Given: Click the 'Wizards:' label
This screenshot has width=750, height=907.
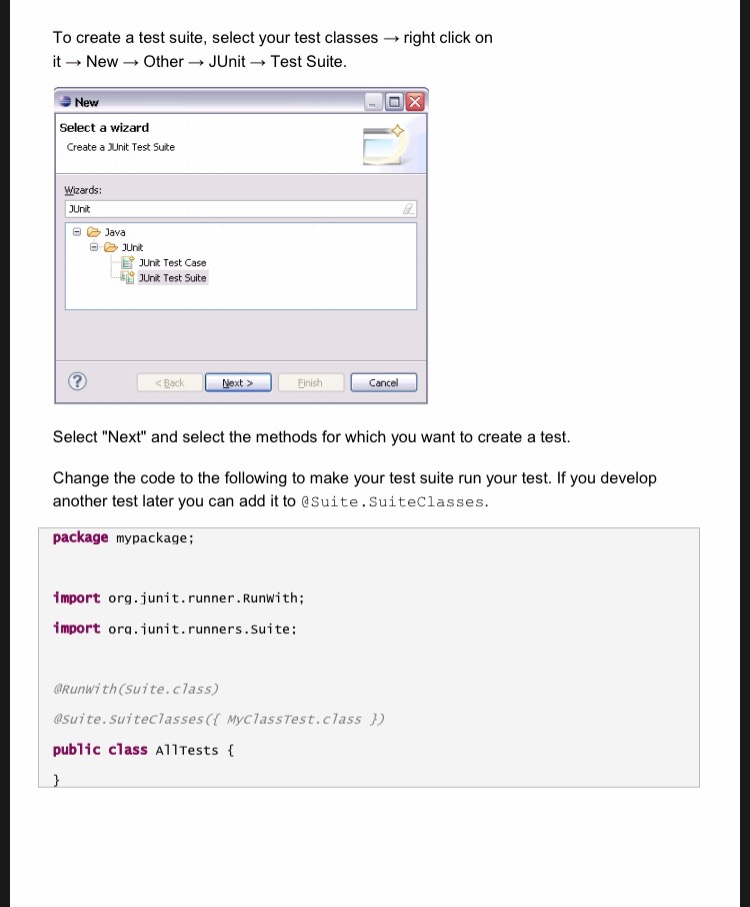Looking at the screenshot, I should 83,190.
